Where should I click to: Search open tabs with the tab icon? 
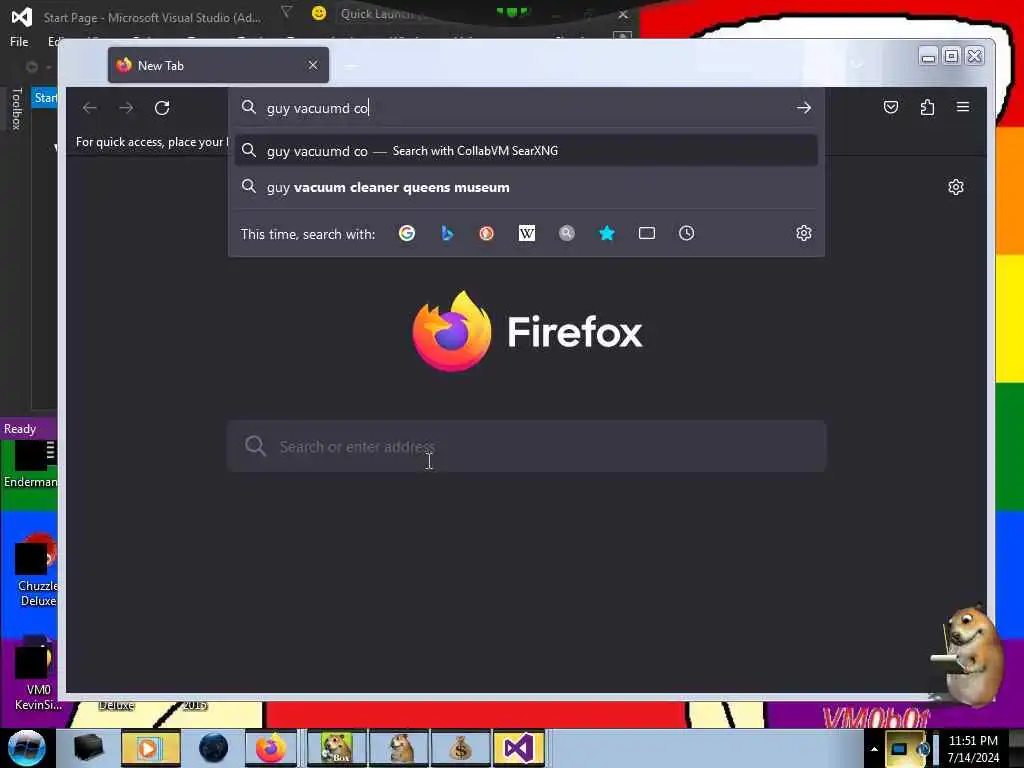(x=647, y=233)
